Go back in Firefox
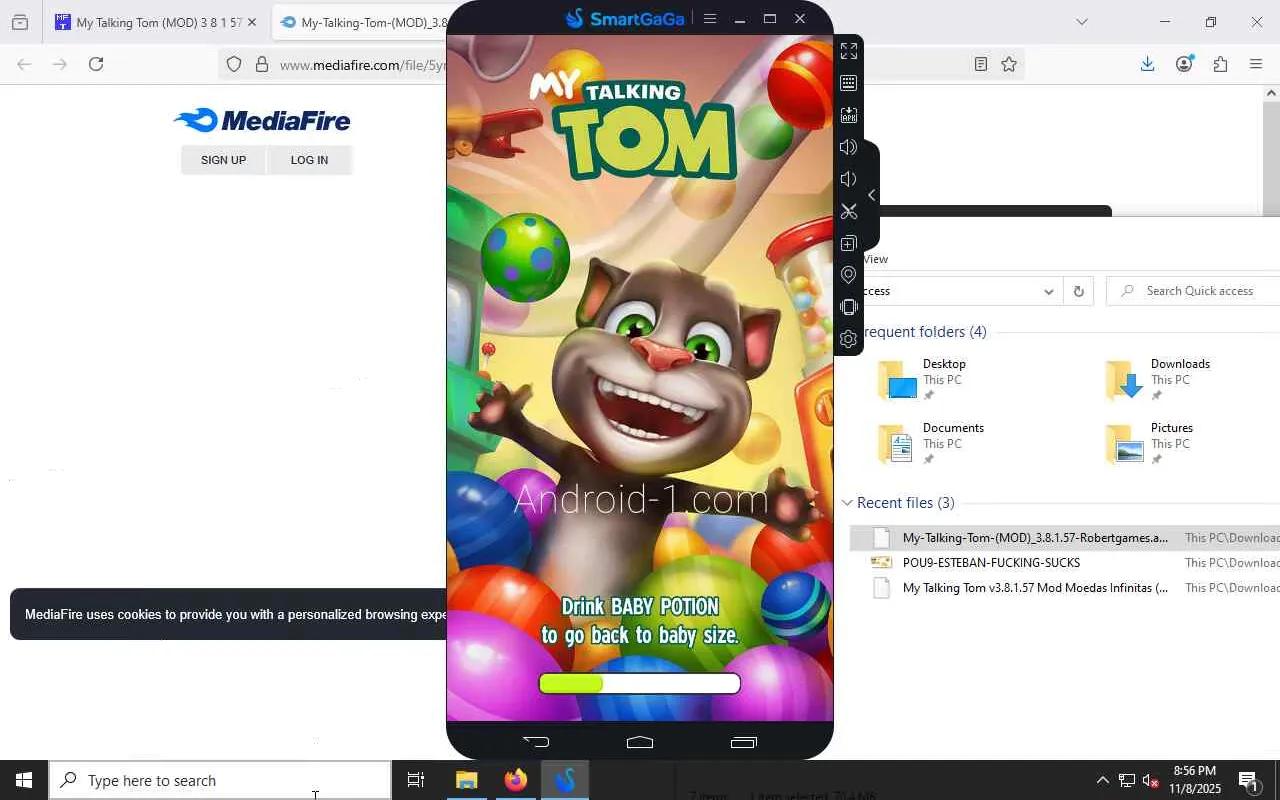Screen dimensions: 1280x800 [24, 64]
